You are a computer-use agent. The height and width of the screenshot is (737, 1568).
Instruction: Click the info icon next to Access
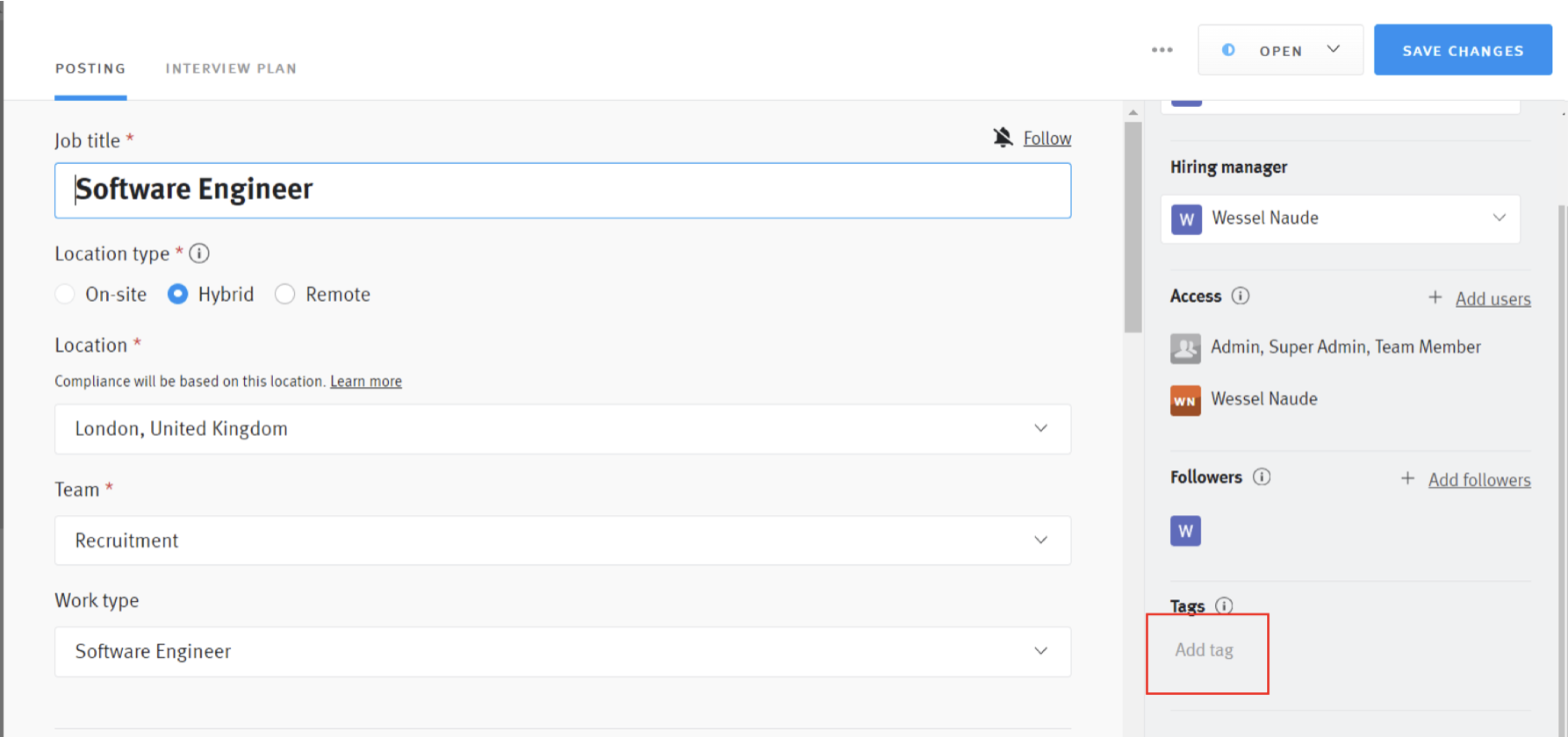[1241, 296]
